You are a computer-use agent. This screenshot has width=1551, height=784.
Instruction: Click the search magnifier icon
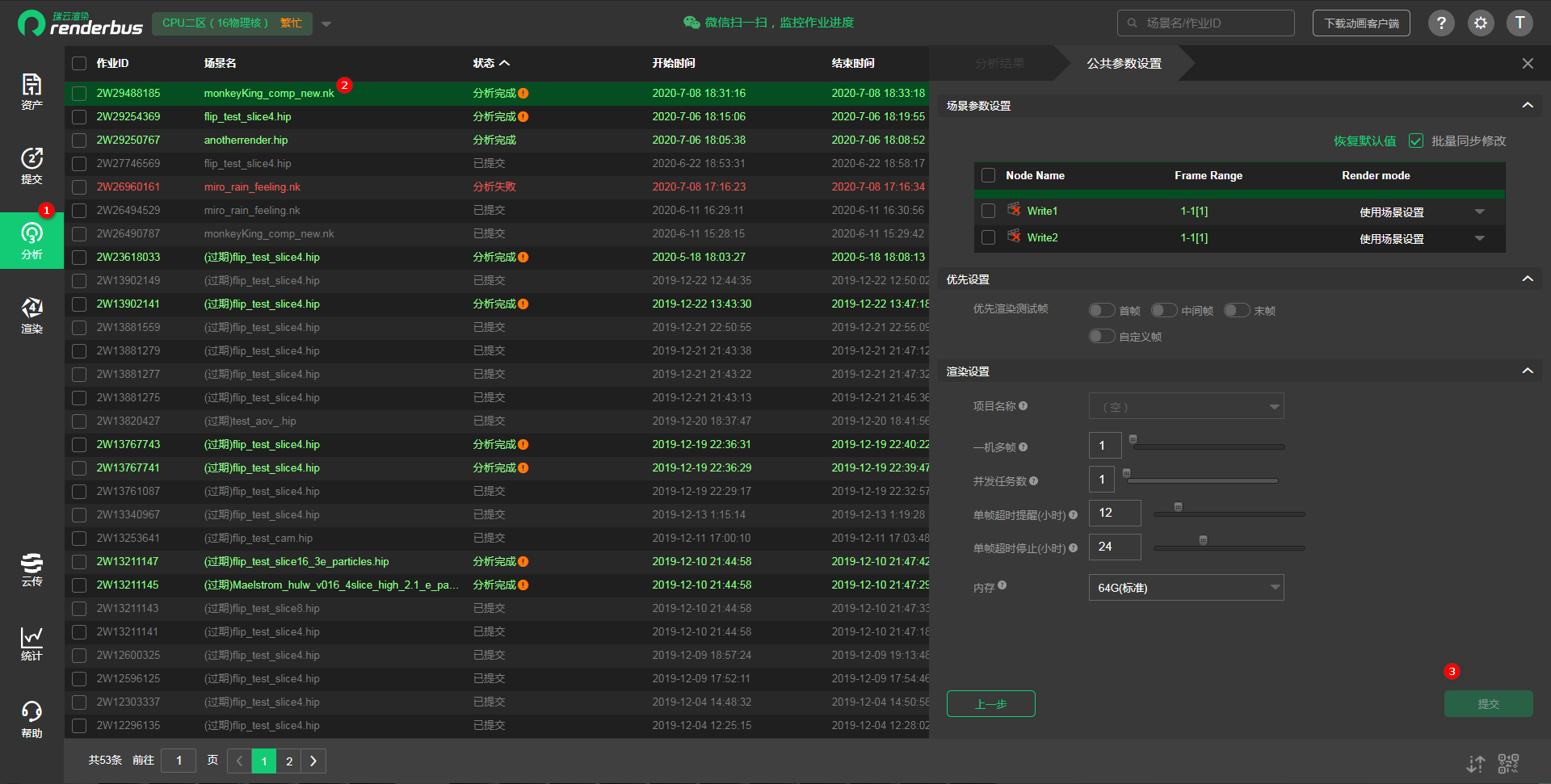point(1133,23)
